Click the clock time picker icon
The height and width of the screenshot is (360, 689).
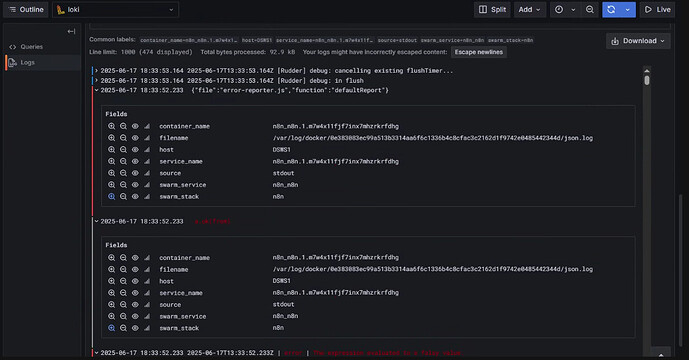(x=559, y=10)
